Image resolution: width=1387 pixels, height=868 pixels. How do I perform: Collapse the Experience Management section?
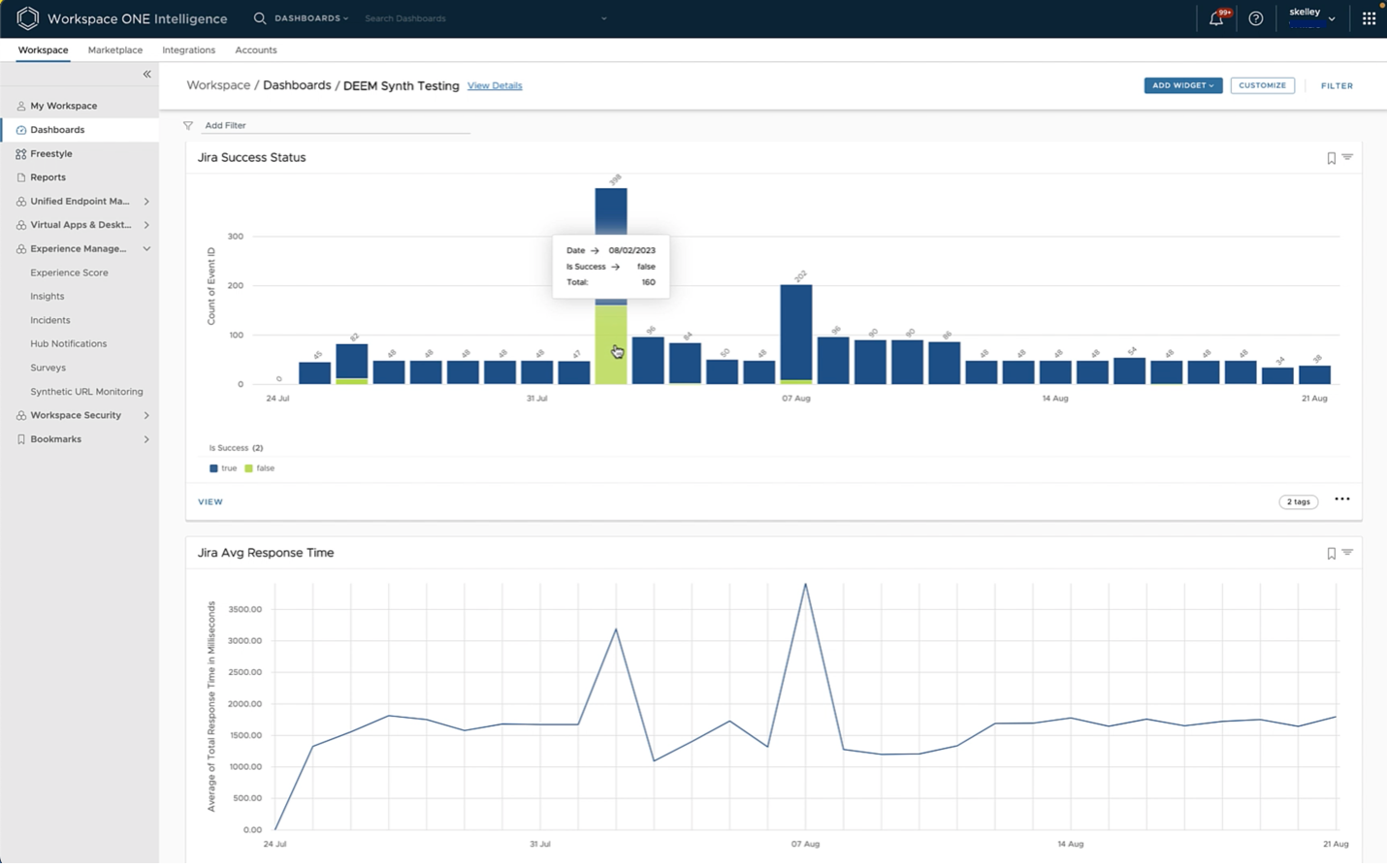coord(146,249)
